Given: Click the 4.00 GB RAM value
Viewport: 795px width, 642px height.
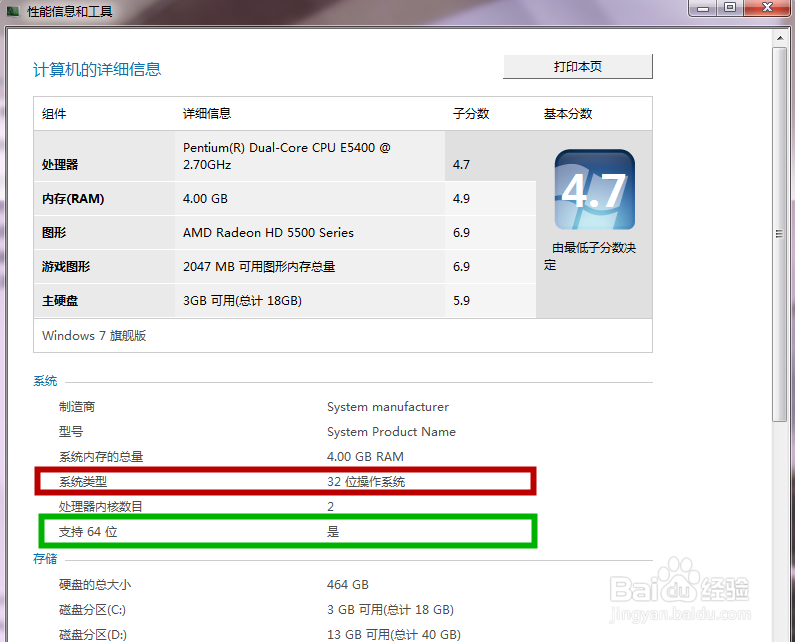Looking at the screenshot, I should pos(365,457).
